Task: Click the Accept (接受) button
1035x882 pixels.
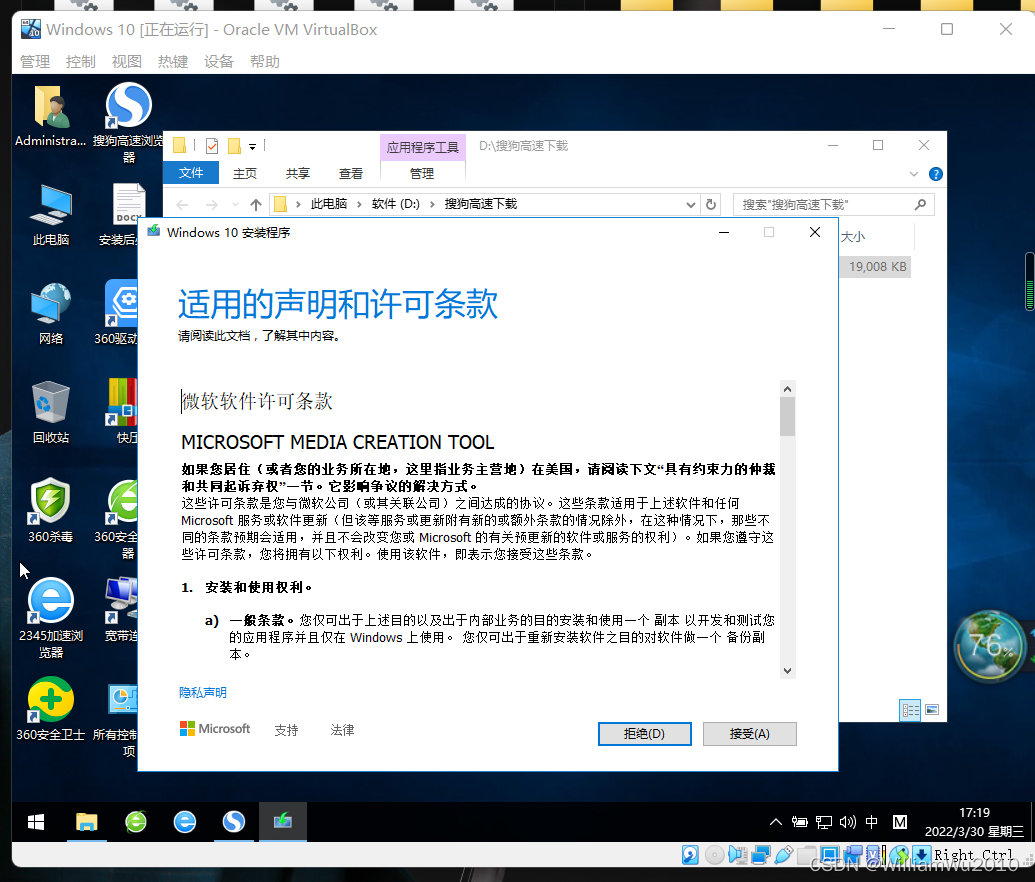Action: [x=749, y=733]
